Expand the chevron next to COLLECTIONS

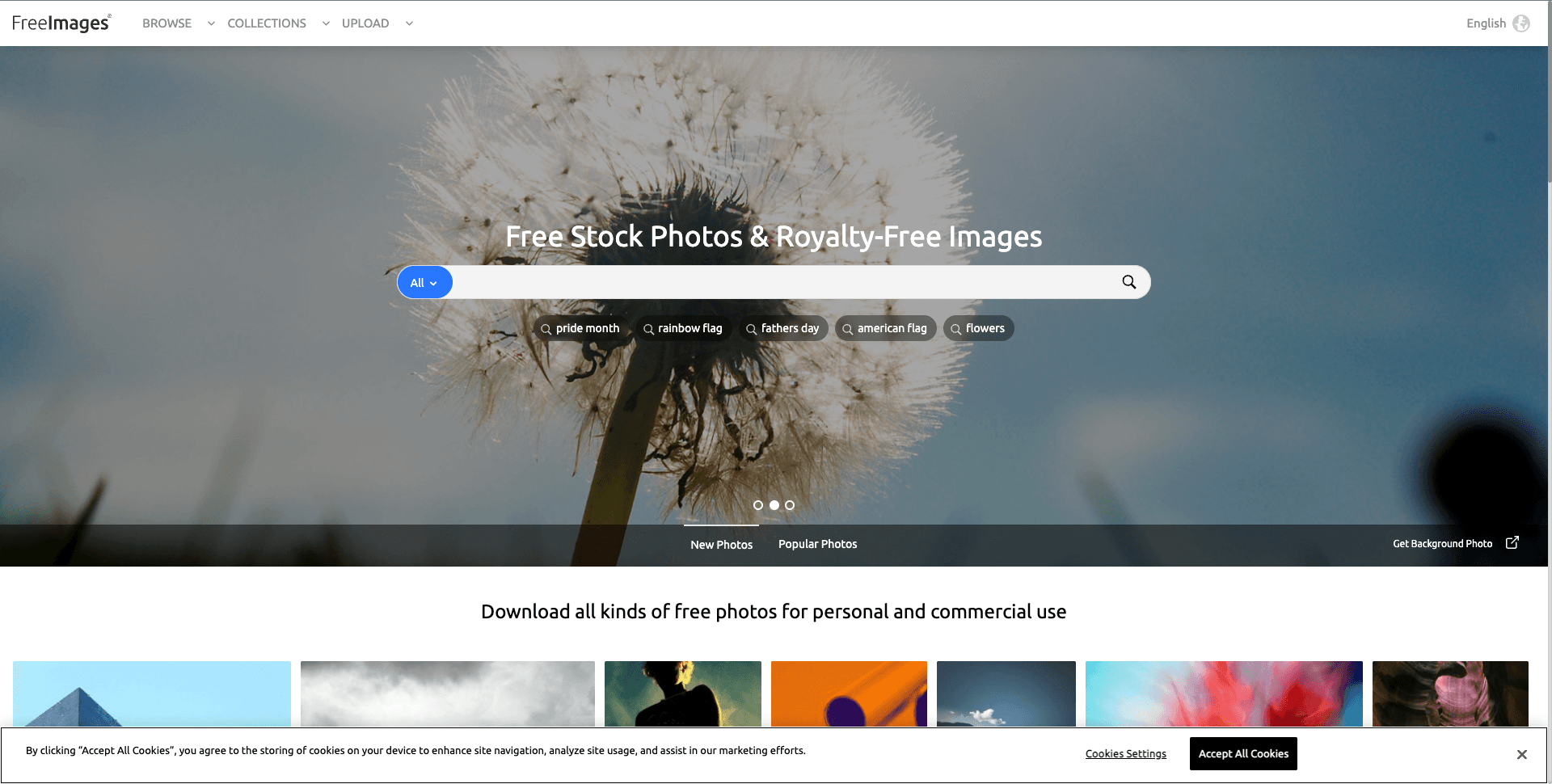coord(326,23)
